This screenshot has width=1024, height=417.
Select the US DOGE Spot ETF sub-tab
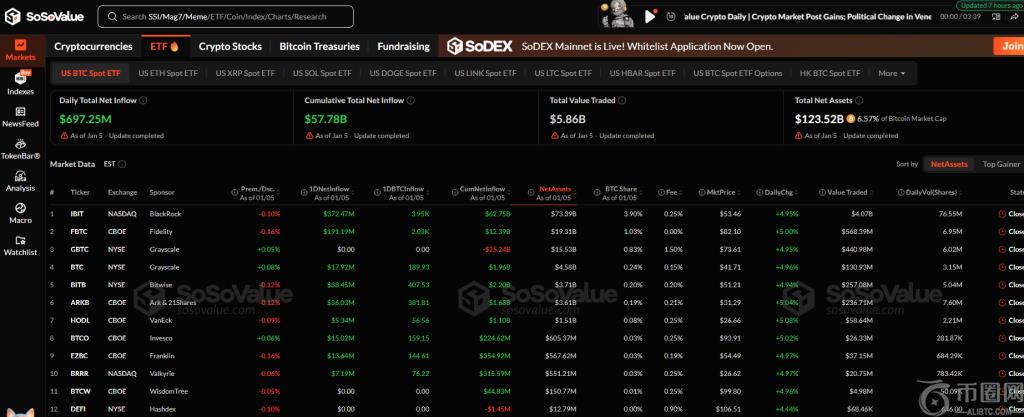pyautogui.click(x=403, y=73)
